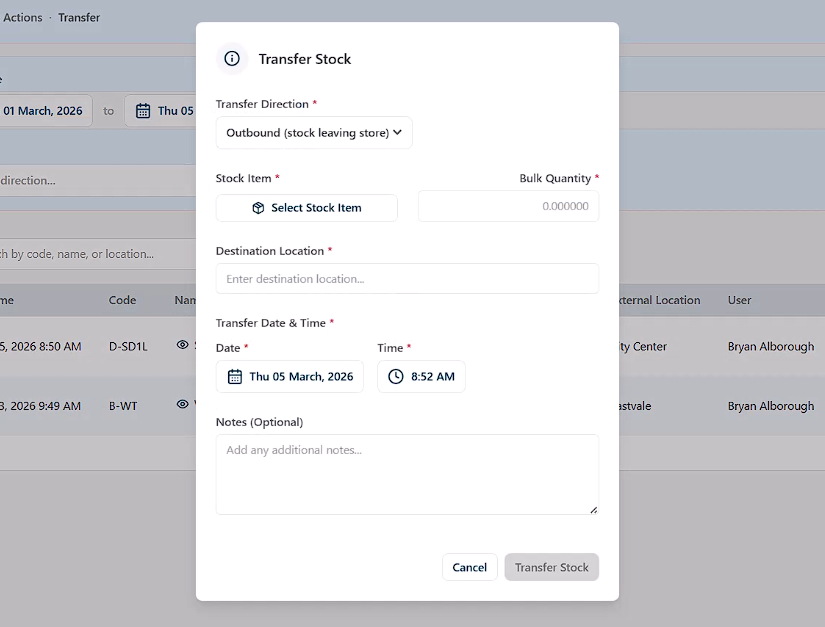825x627 pixels.
Task: Click the calendar icon in the Date field
Action: pyautogui.click(x=235, y=377)
